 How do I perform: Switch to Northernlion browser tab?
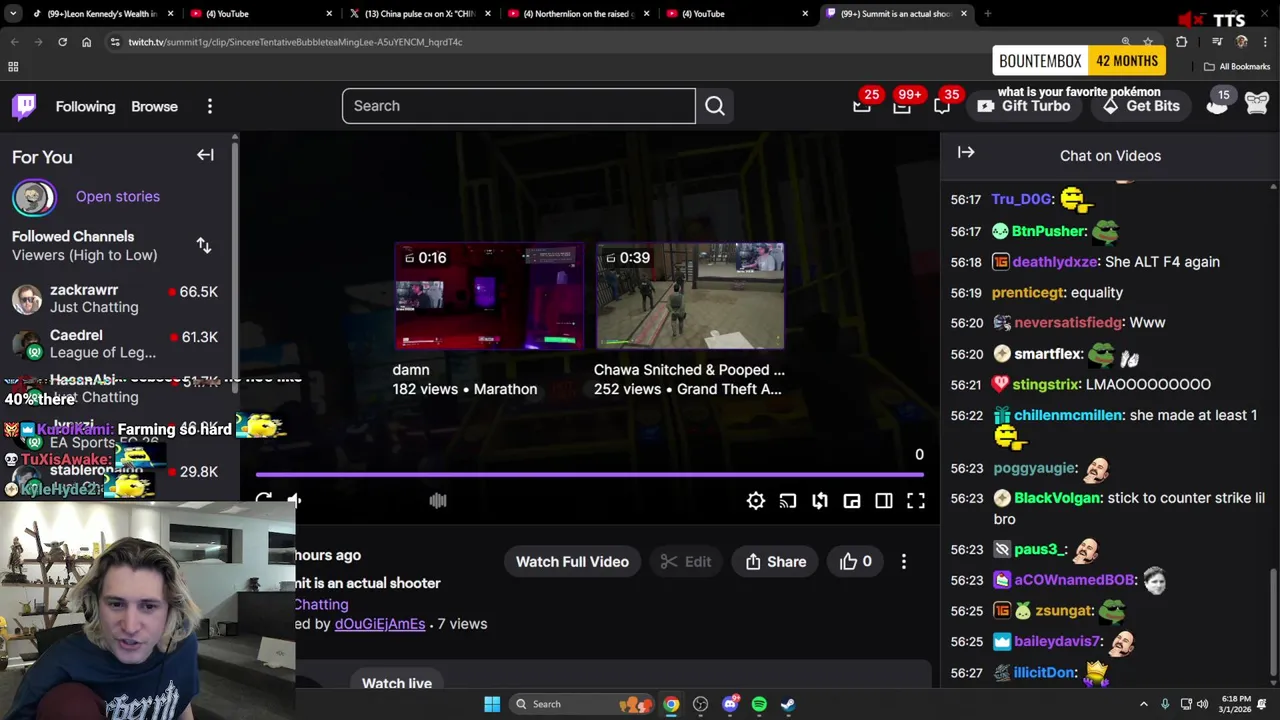(x=578, y=14)
